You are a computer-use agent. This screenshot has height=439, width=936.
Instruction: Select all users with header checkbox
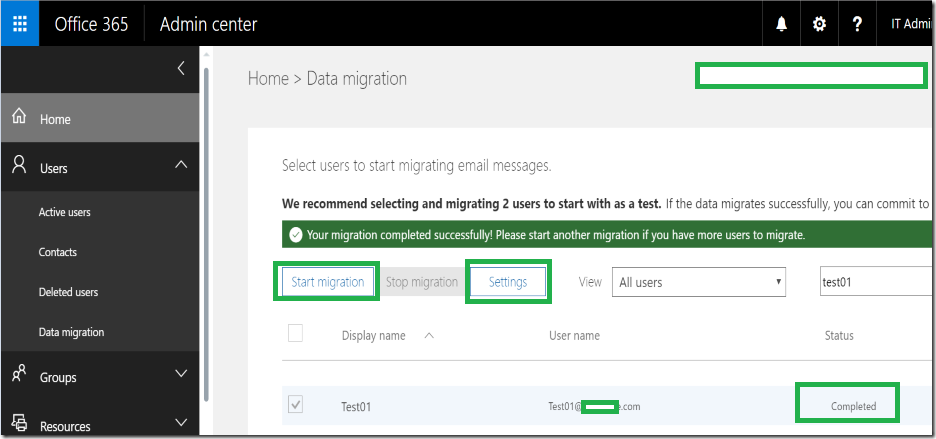(x=295, y=333)
